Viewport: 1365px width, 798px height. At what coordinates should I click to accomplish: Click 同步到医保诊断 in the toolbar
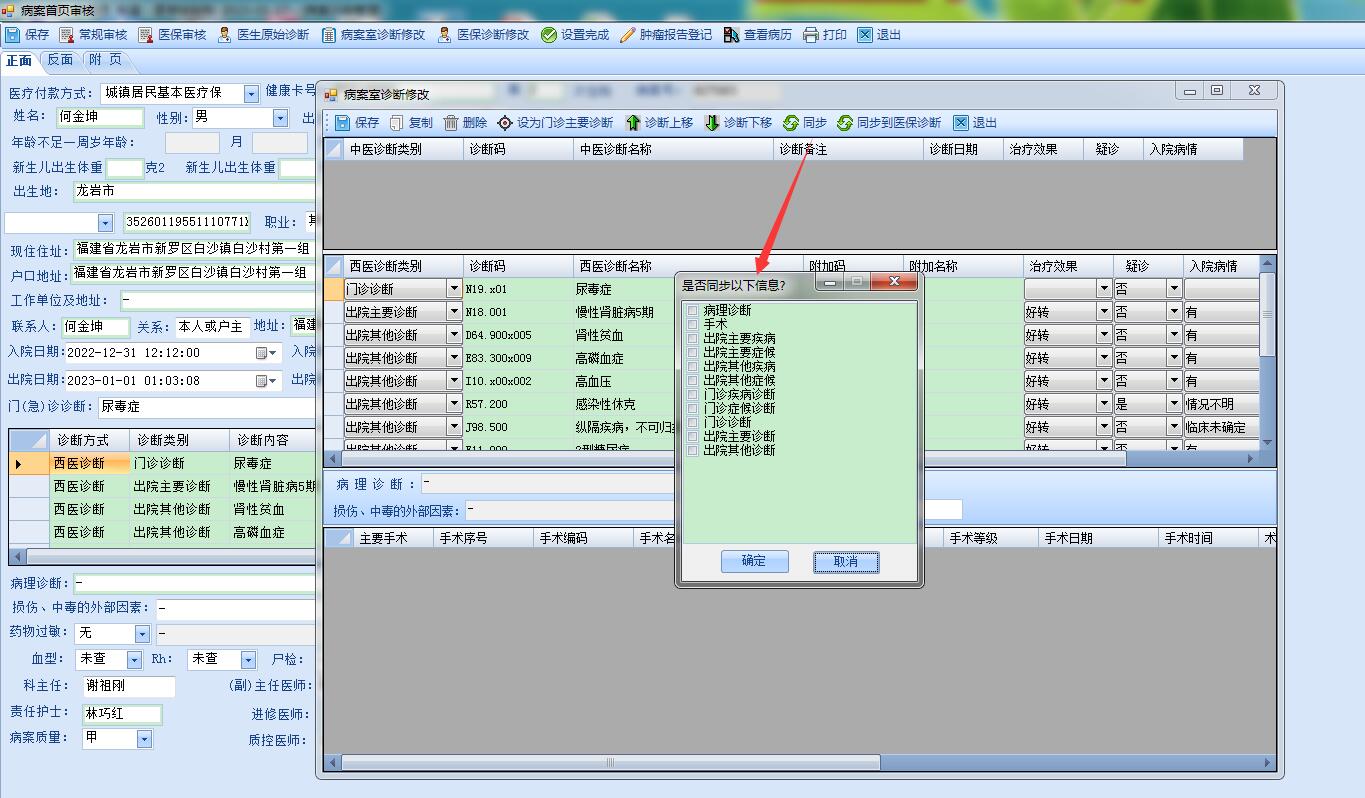[x=889, y=123]
